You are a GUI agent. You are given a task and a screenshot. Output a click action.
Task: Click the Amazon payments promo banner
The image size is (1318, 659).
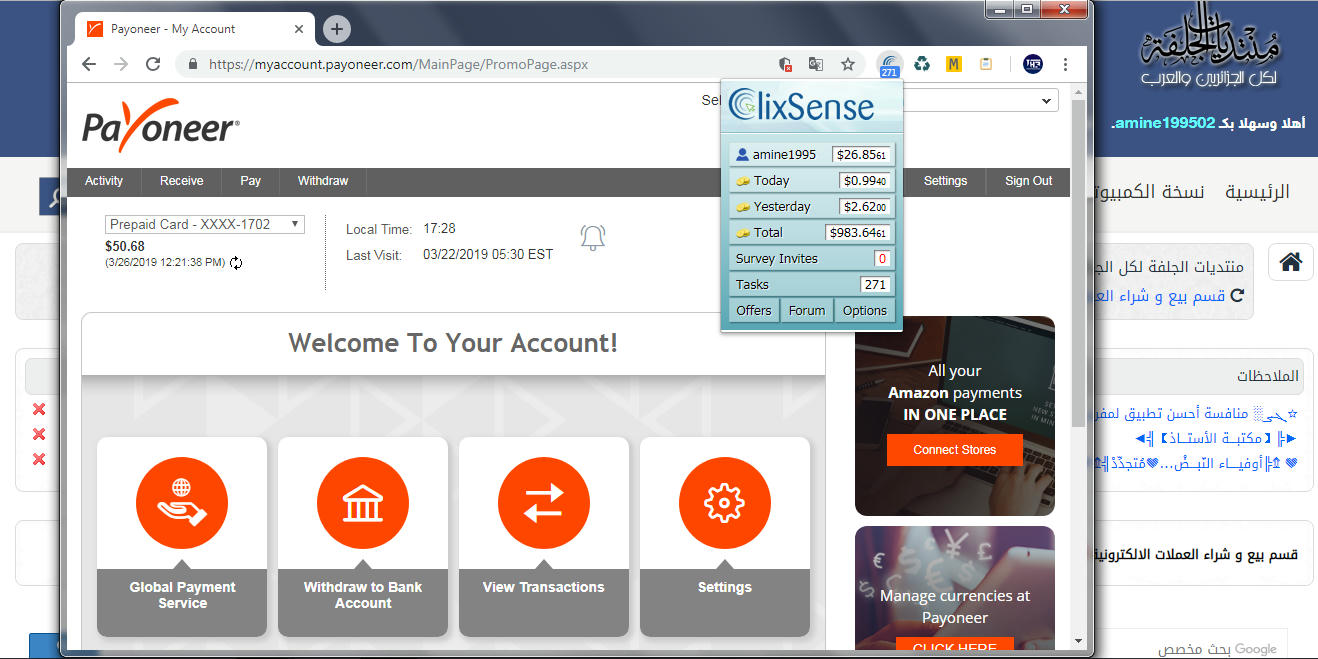(x=955, y=415)
